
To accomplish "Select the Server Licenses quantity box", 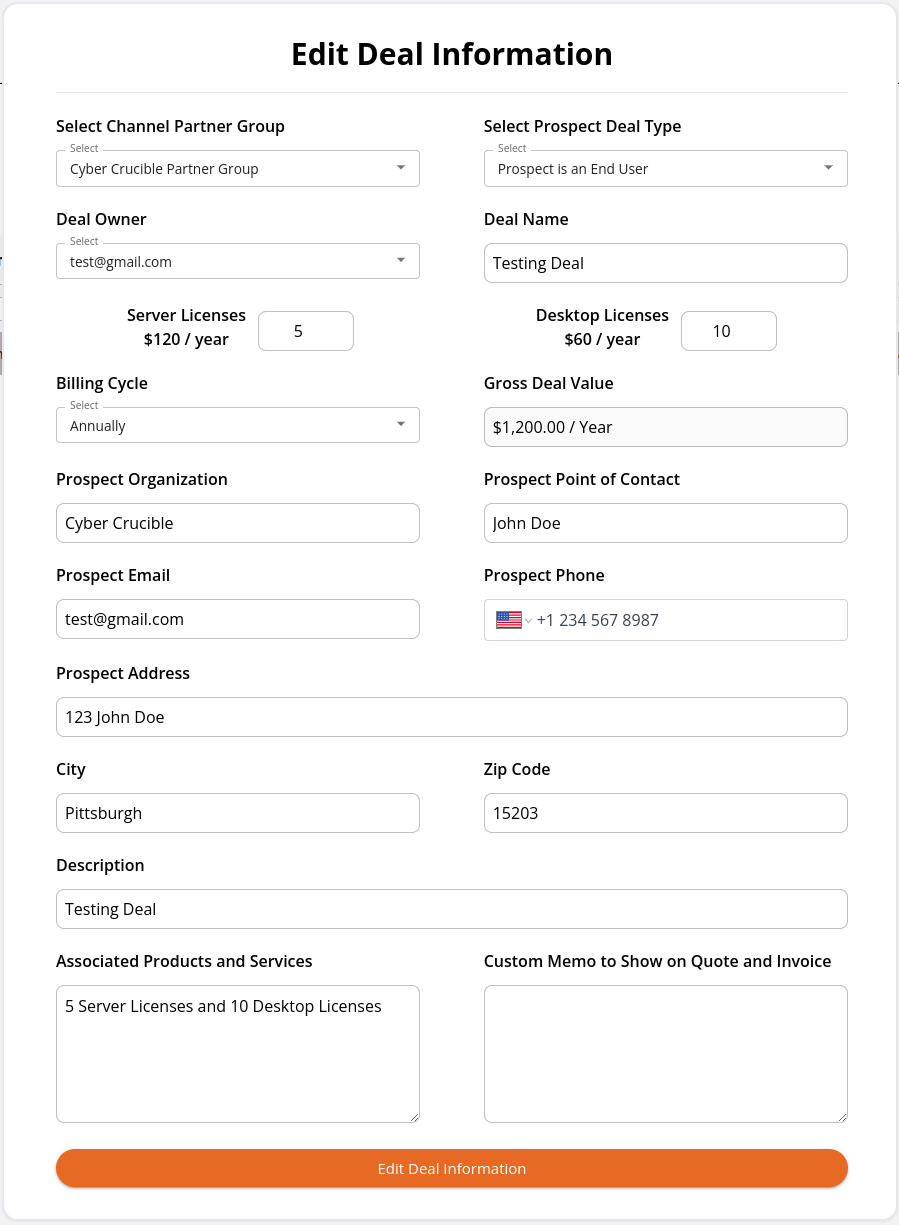I will pos(306,331).
